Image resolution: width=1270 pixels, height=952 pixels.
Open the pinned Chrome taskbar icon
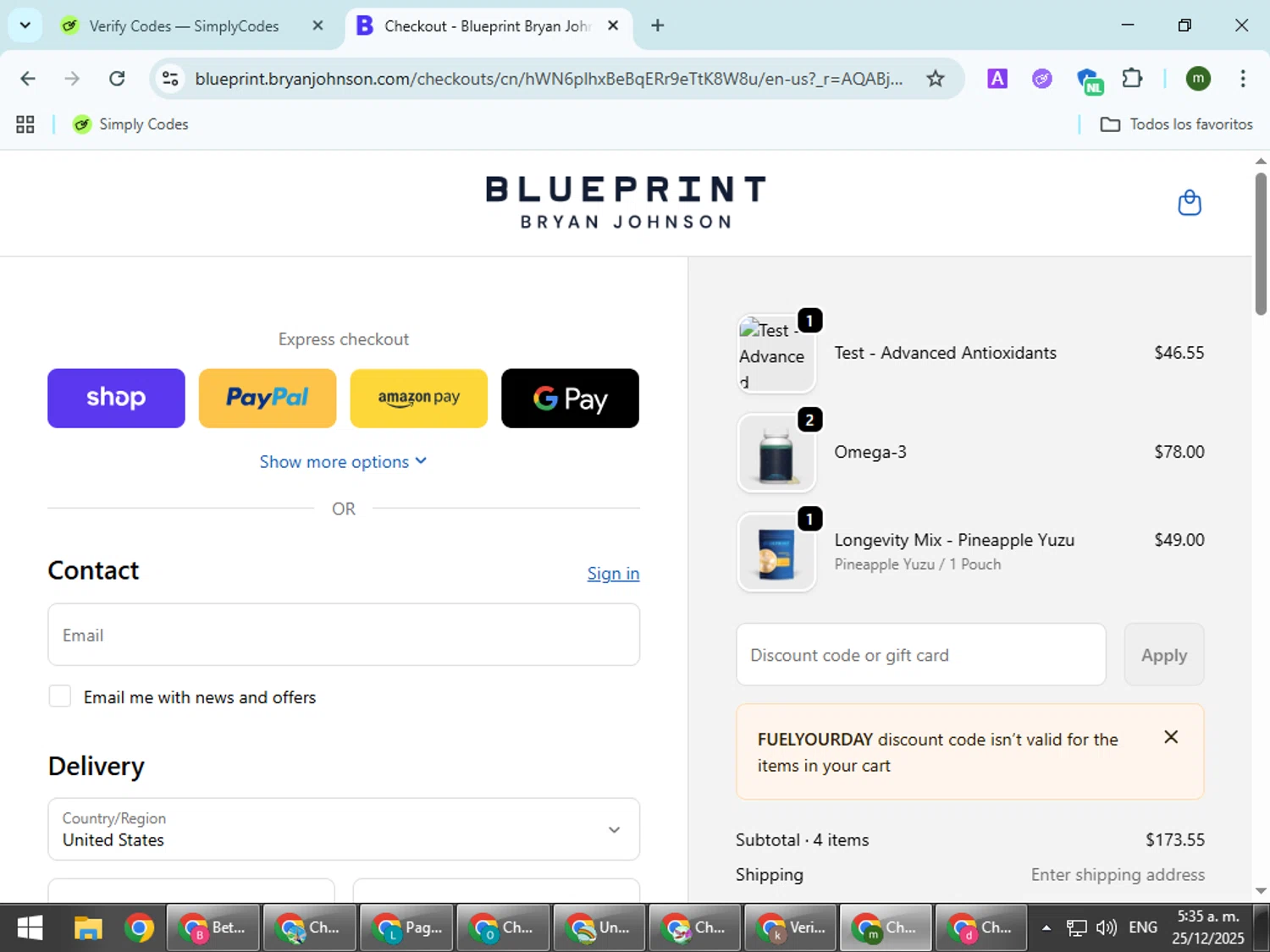click(x=140, y=928)
